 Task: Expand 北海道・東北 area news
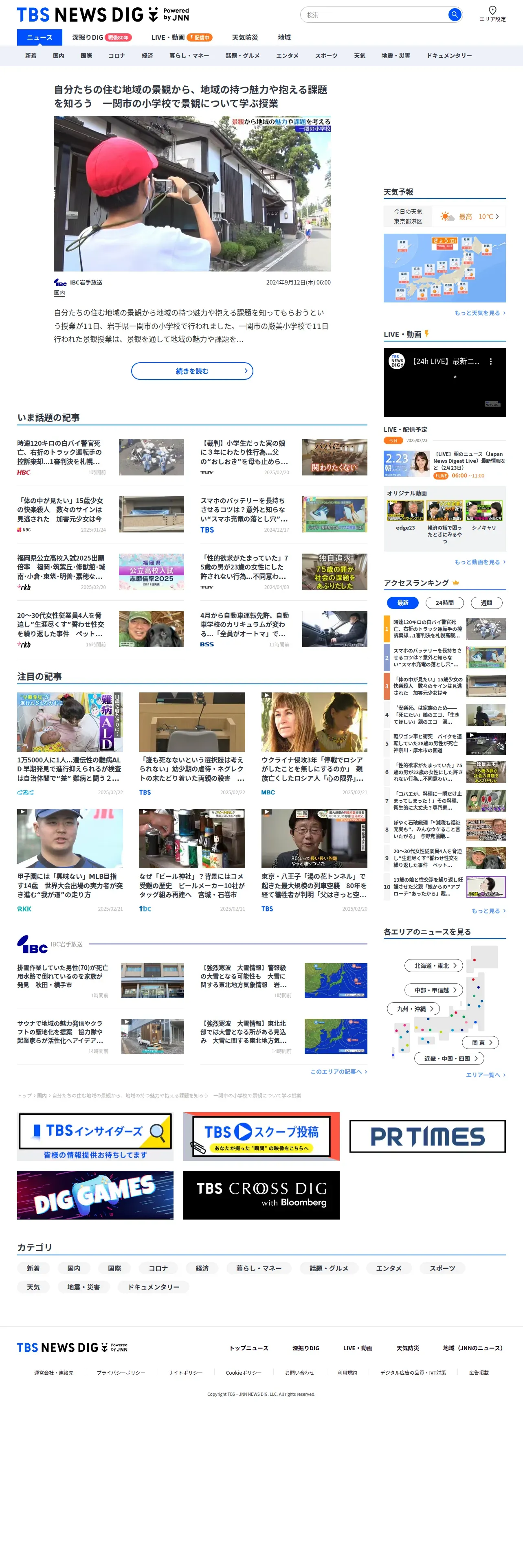(x=434, y=966)
